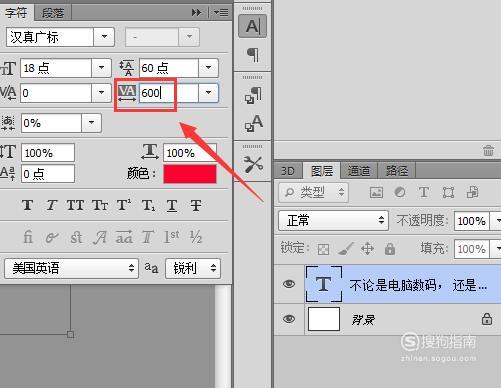Switch to the 段落 tab
Screen dimensions: 501x388
tap(53, 13)
